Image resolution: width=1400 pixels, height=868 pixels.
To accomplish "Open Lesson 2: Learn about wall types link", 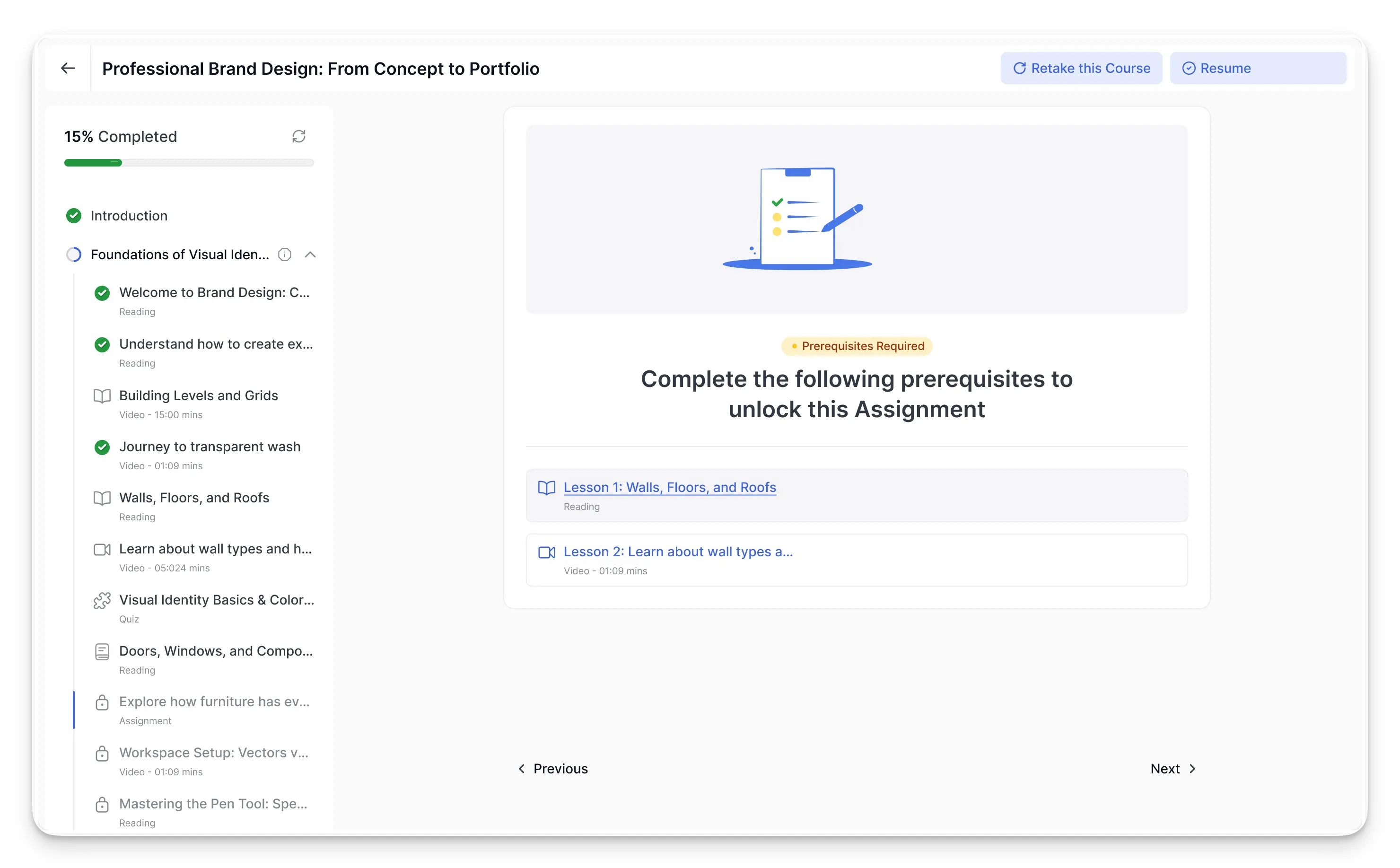I will tap(678, 552).
